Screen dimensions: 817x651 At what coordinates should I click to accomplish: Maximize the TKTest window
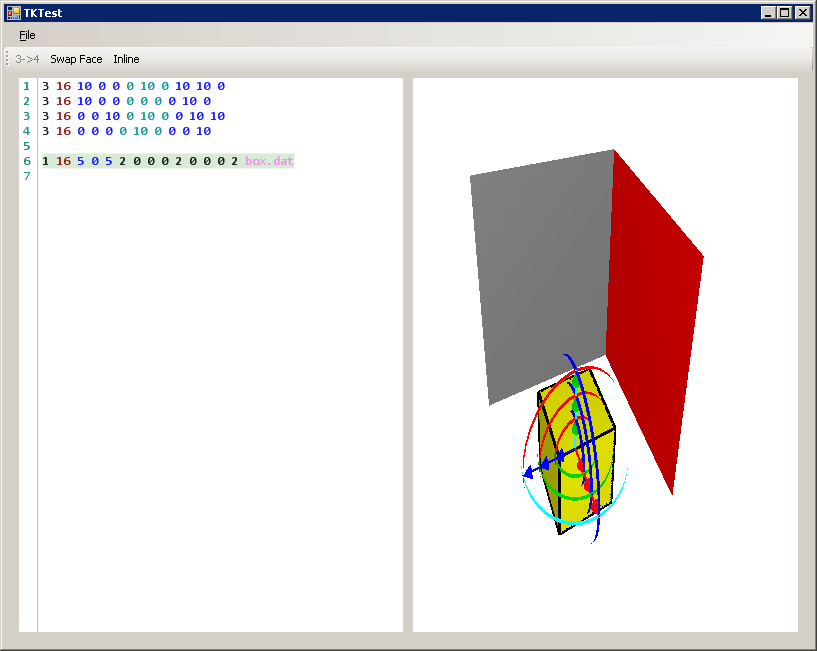[x=784, y=13]
